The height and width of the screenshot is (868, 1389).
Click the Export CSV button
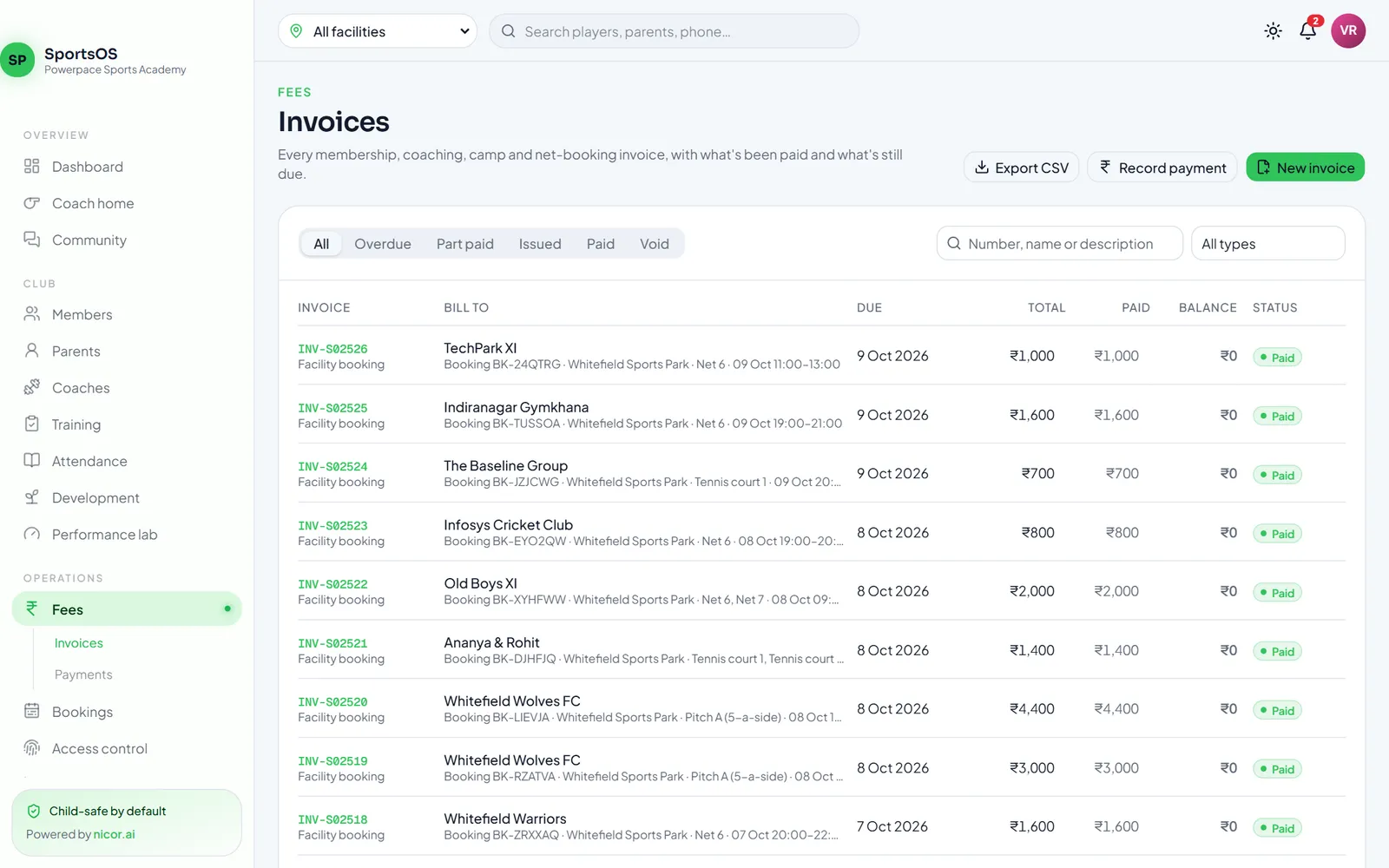[x=1022, y=168]
